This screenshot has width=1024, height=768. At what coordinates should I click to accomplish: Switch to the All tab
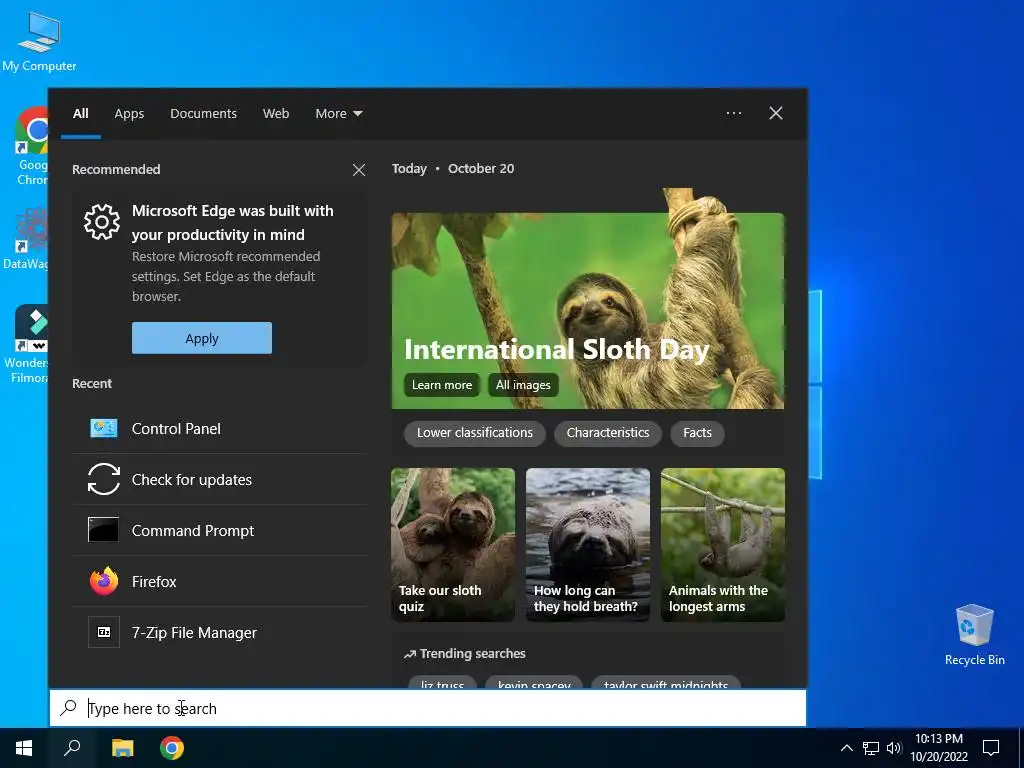[80, 113]
